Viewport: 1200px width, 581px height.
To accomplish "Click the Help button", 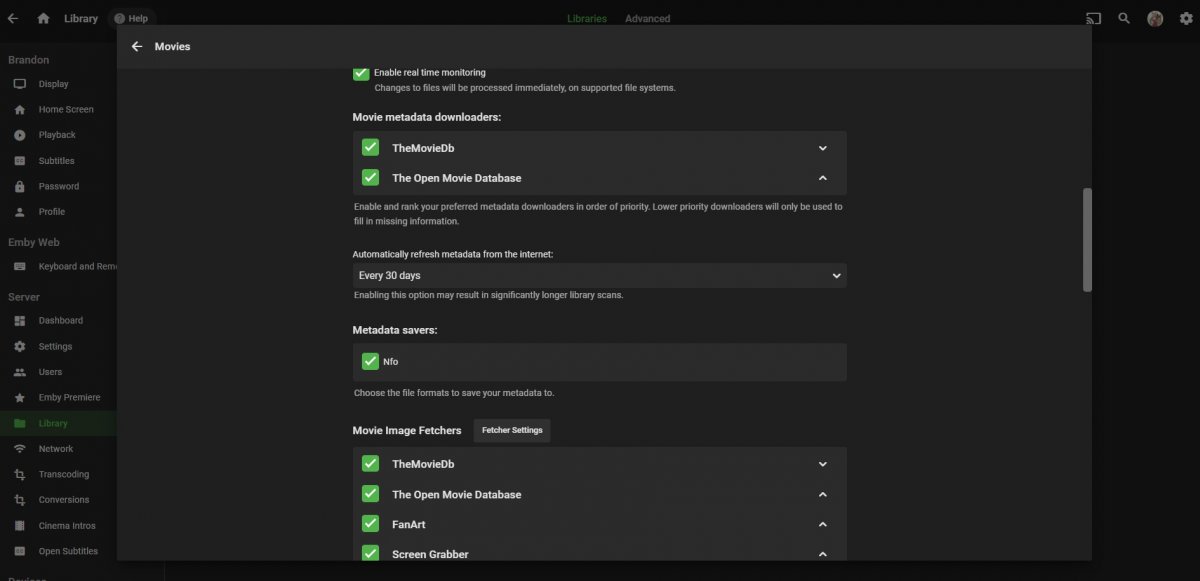I will pos(131,18).
